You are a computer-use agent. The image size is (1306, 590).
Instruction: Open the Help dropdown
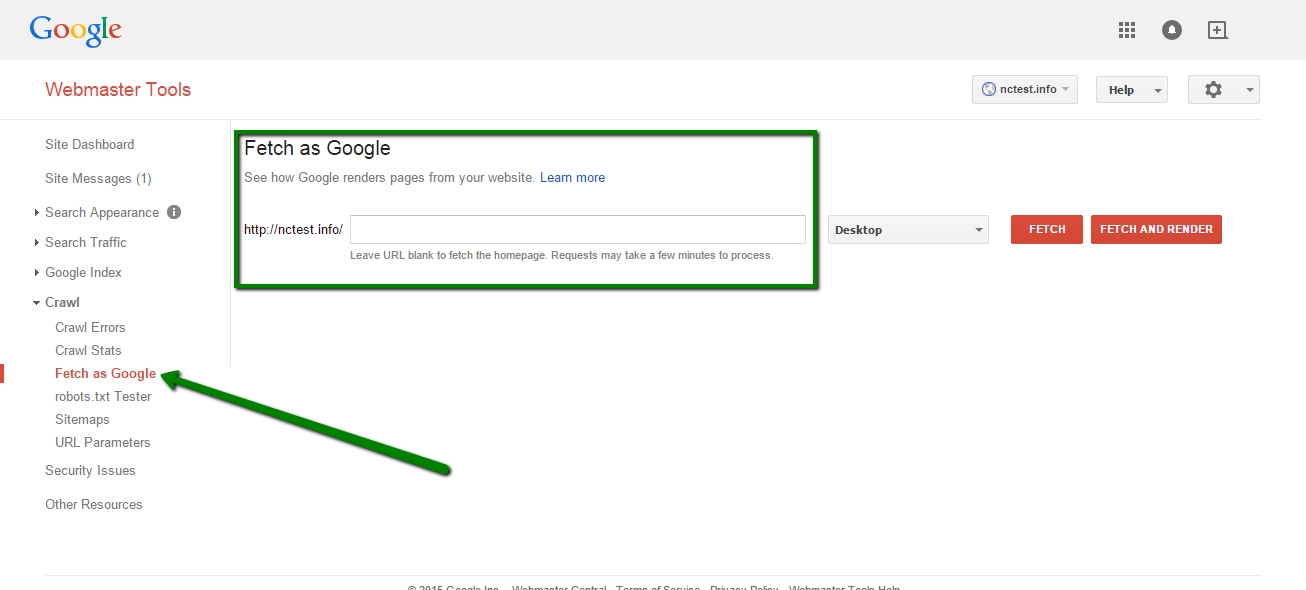pyautogui.click(x=1131, y=89)
